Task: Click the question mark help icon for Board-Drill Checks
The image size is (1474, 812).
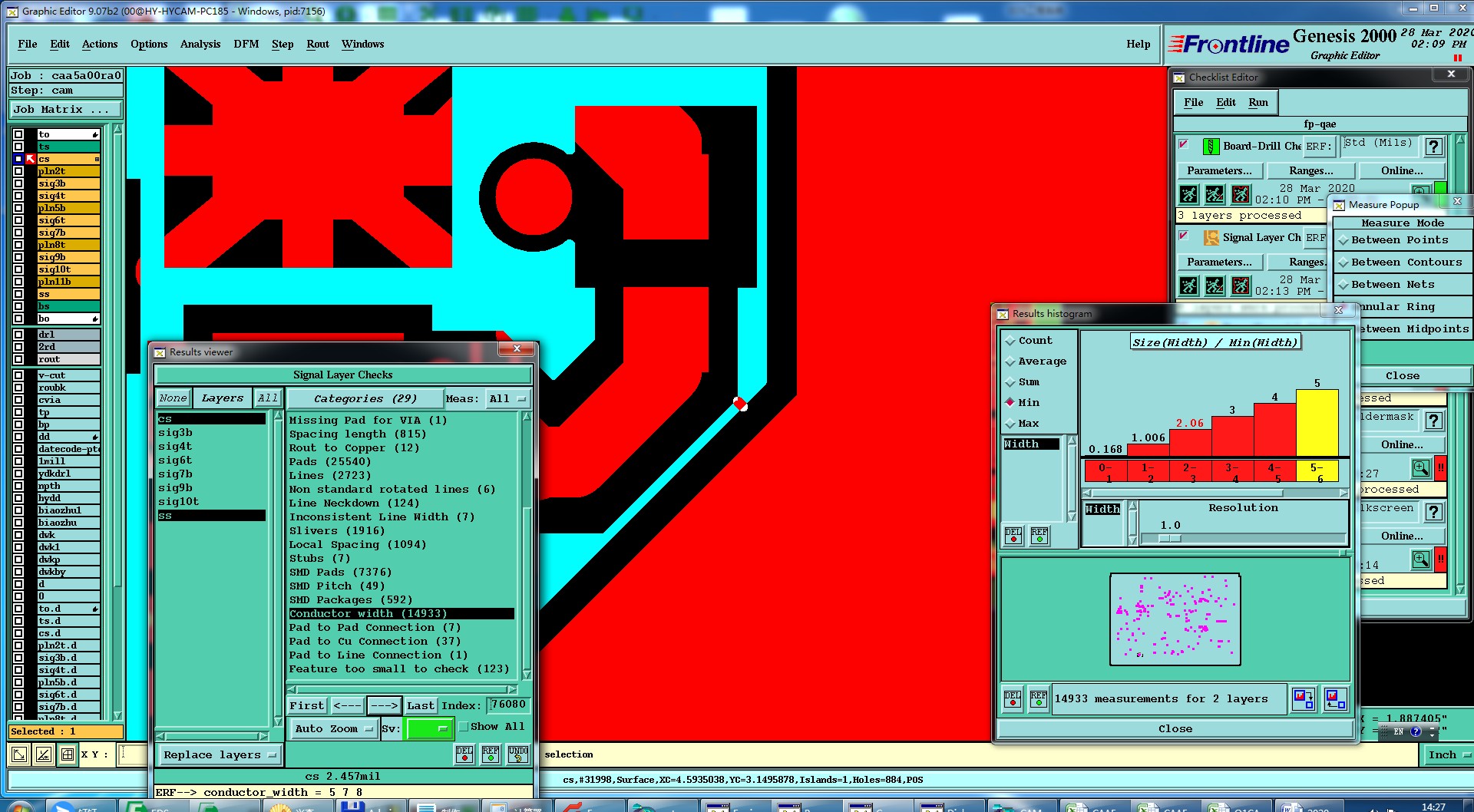Action: tap(1433, 146)
